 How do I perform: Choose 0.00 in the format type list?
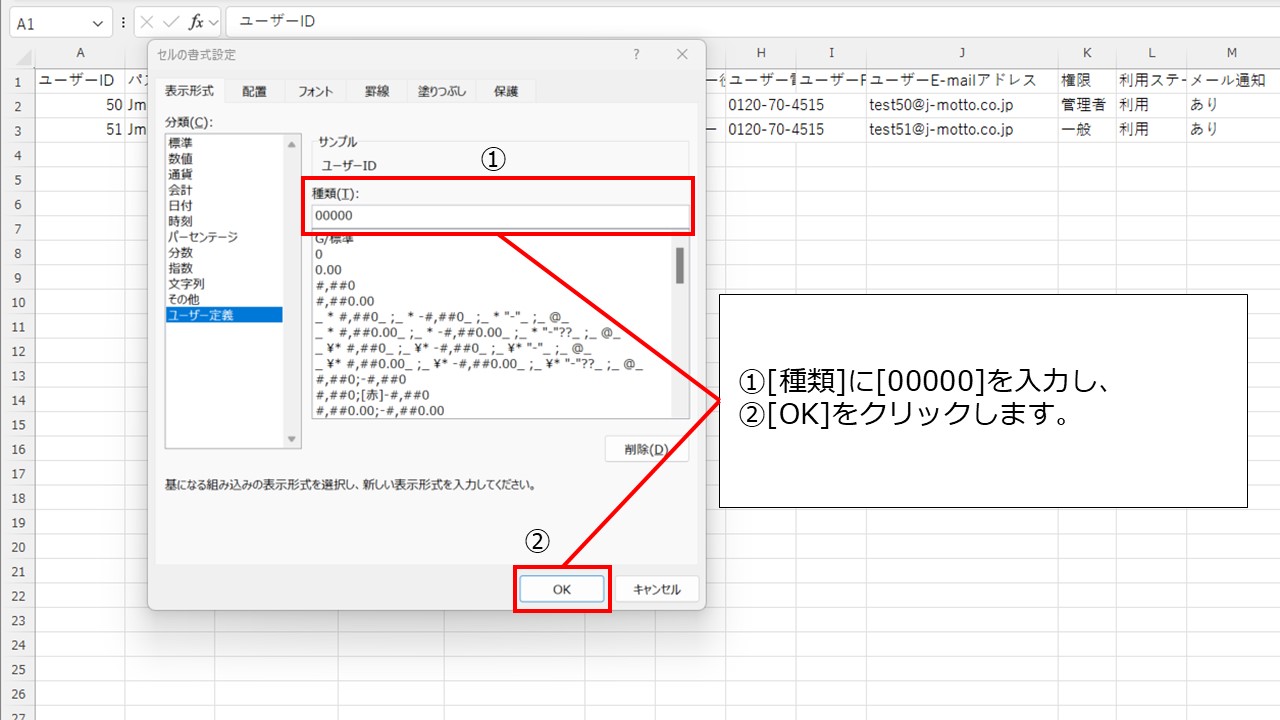(x=329, y=270)
